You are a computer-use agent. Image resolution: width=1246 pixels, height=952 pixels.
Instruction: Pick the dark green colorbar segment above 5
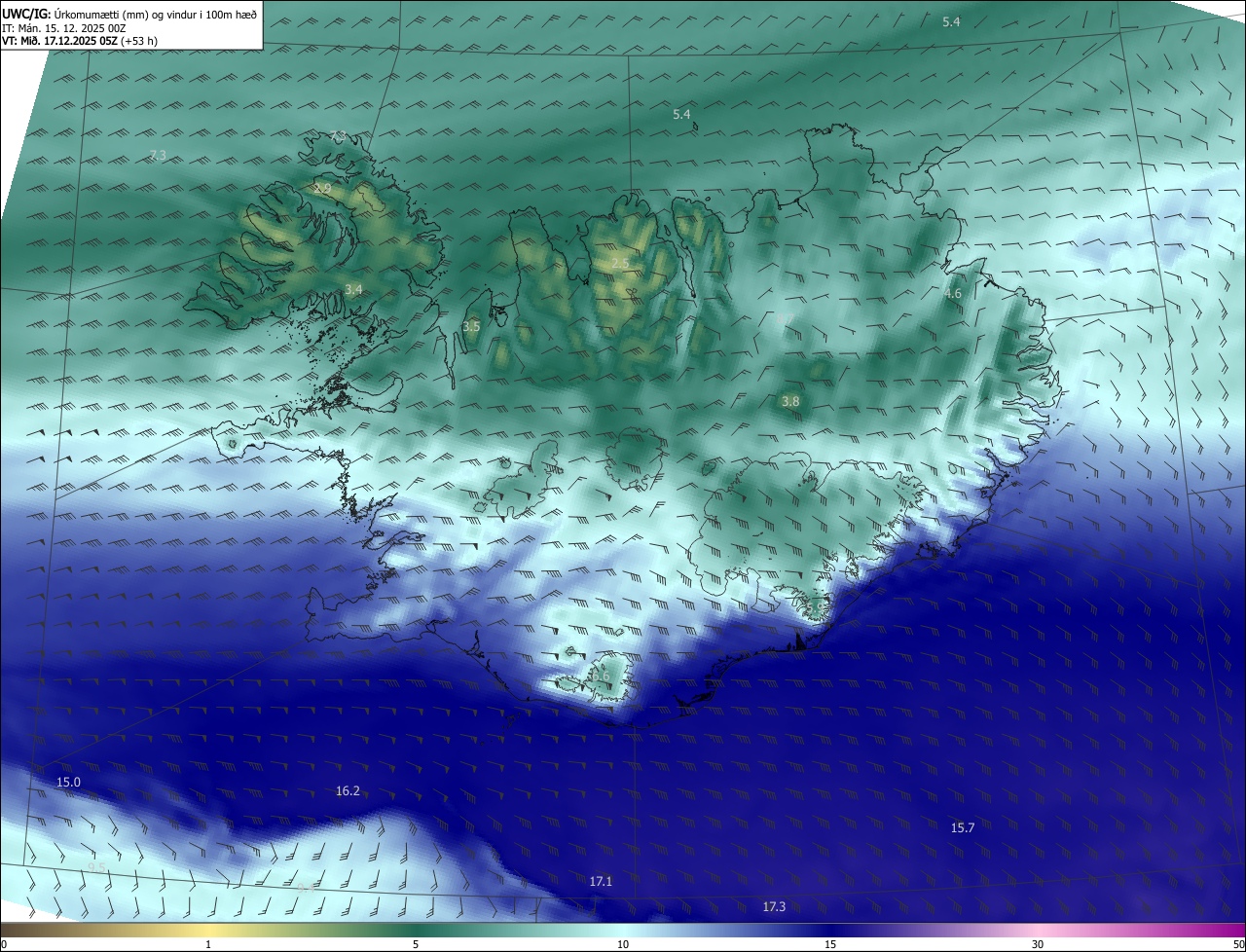coord(416,930)
